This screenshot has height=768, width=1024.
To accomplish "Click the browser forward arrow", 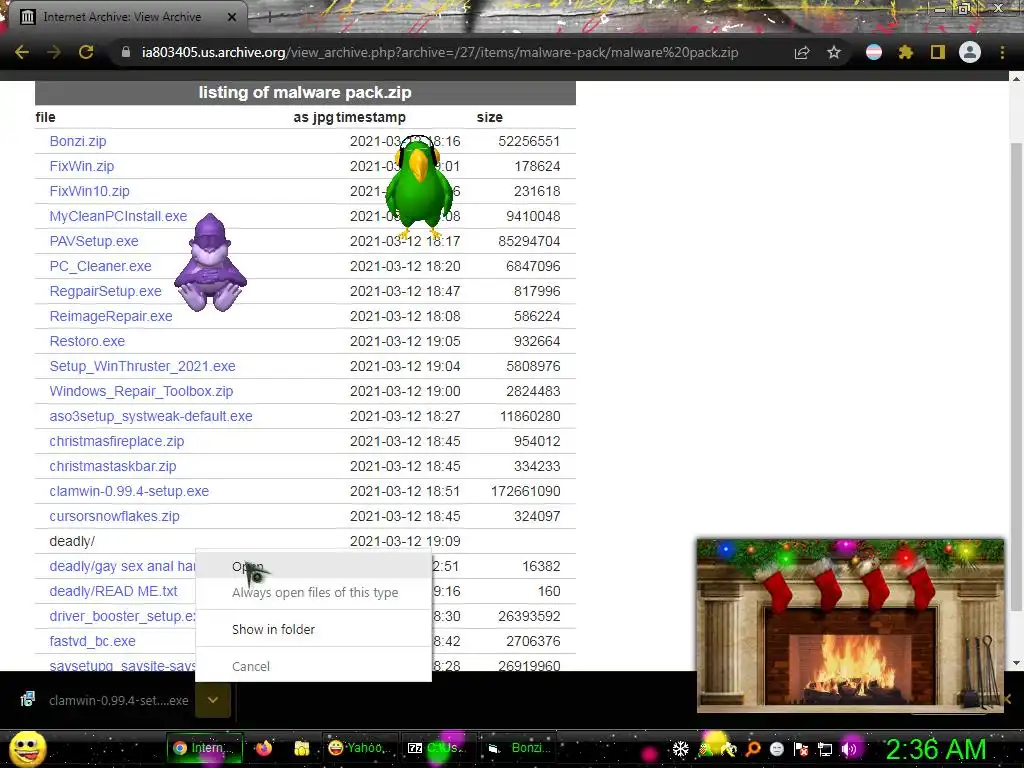I will coord(54,52).
